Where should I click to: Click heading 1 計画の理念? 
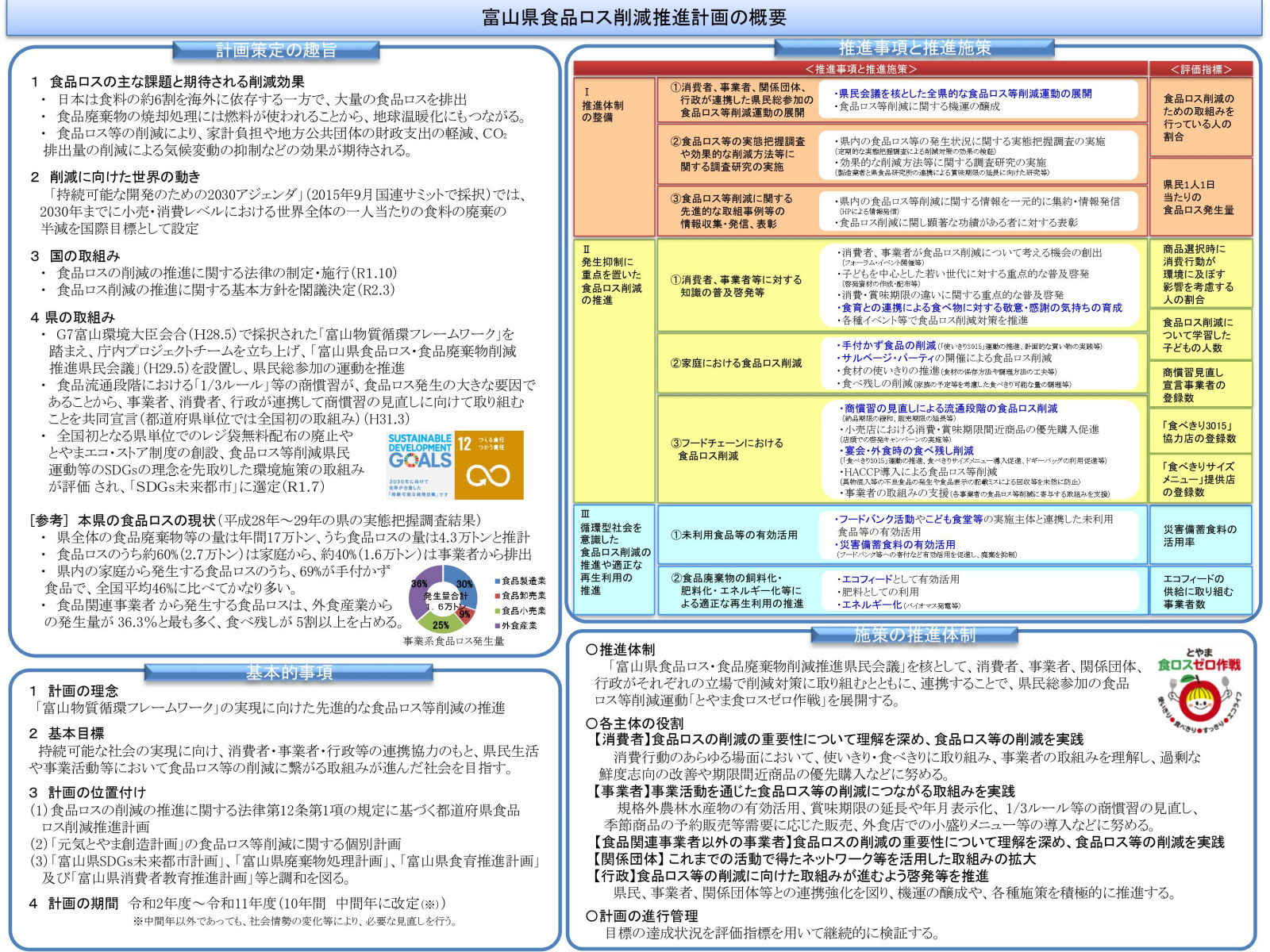pyautogui.click(x=73, y=690)
